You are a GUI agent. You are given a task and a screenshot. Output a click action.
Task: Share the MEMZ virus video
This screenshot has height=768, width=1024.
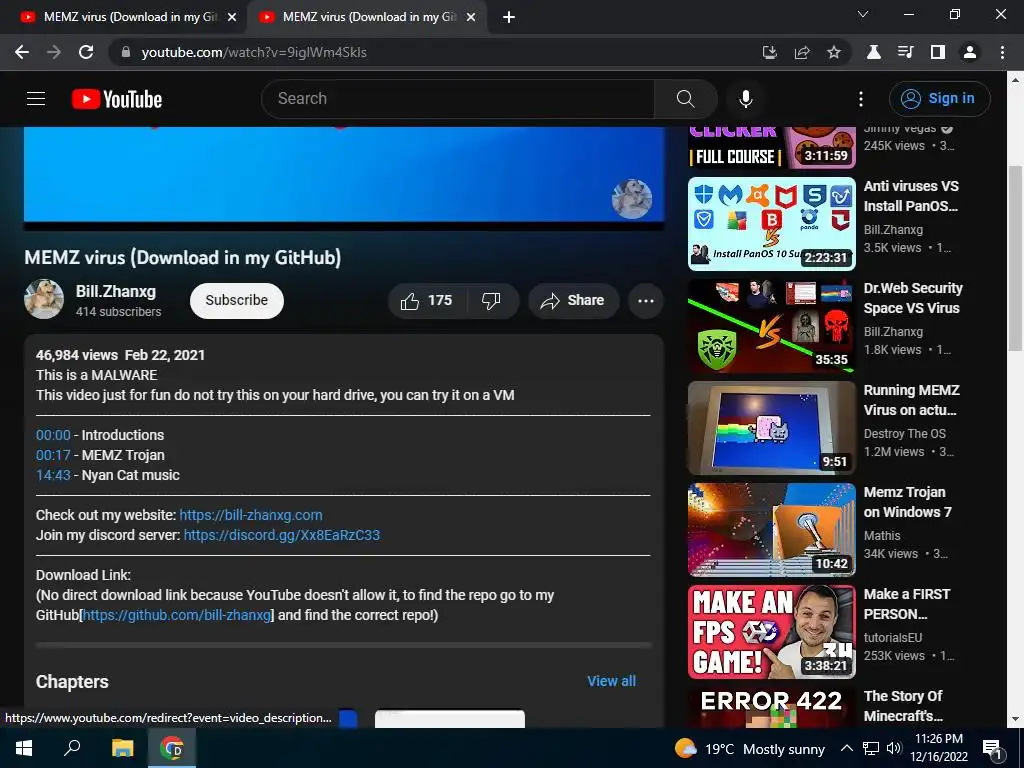tap(573, 300)
